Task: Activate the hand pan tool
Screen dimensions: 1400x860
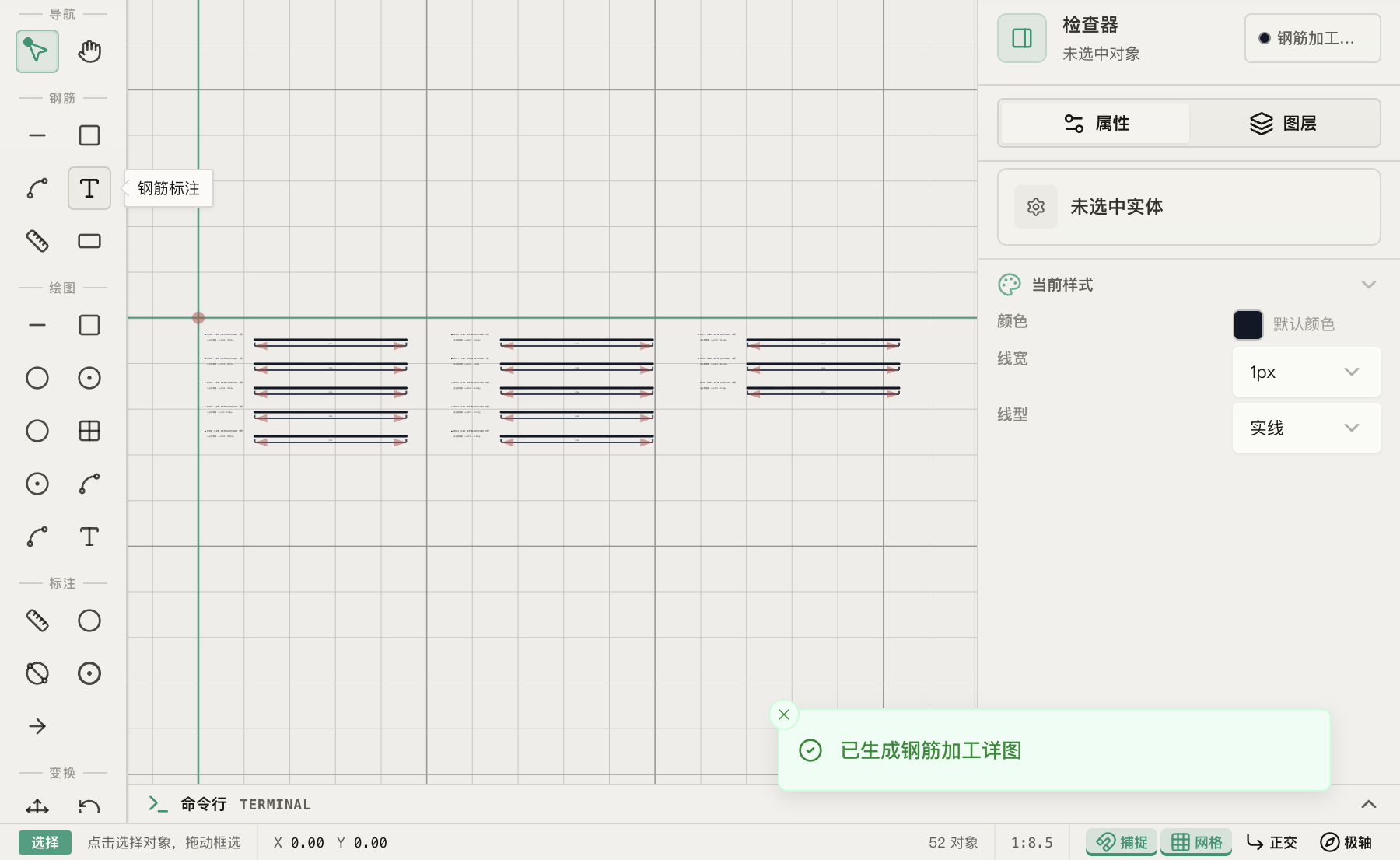Action: click(89, 51)
